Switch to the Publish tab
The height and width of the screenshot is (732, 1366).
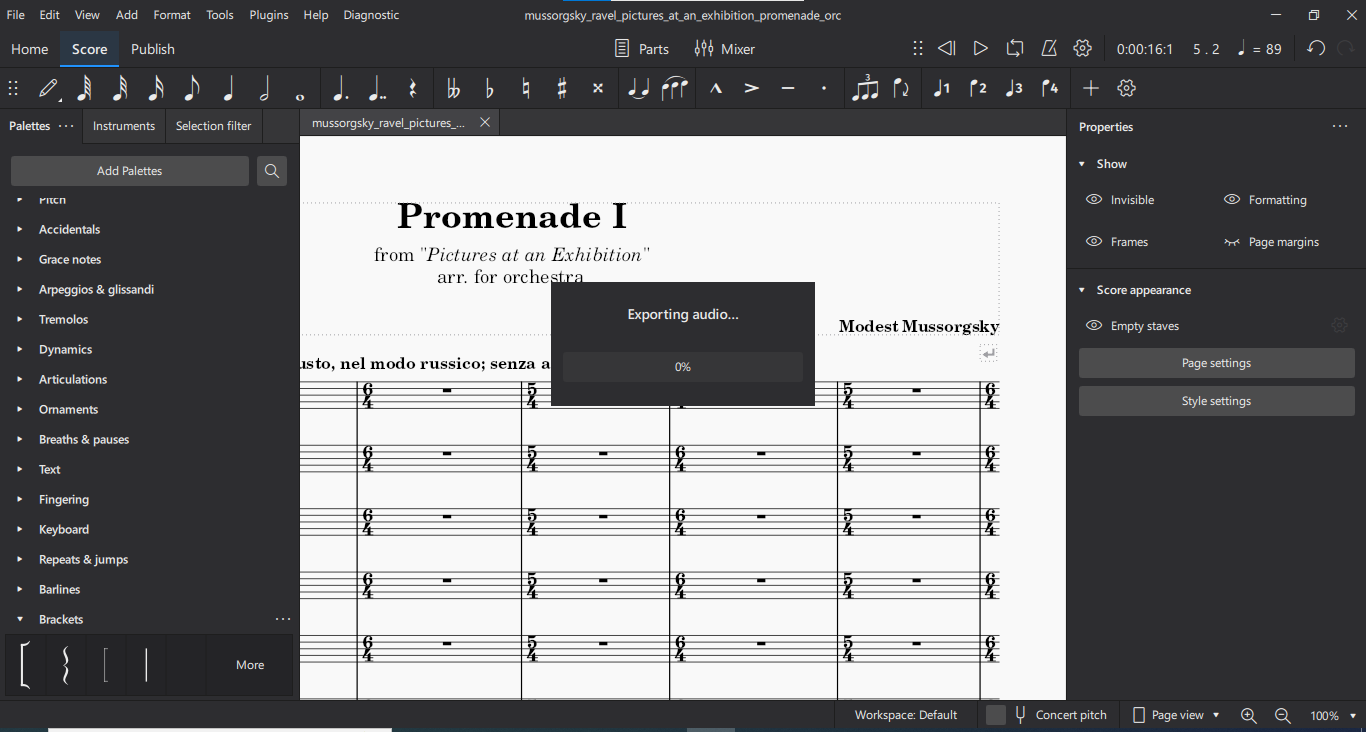coord(152,48)
